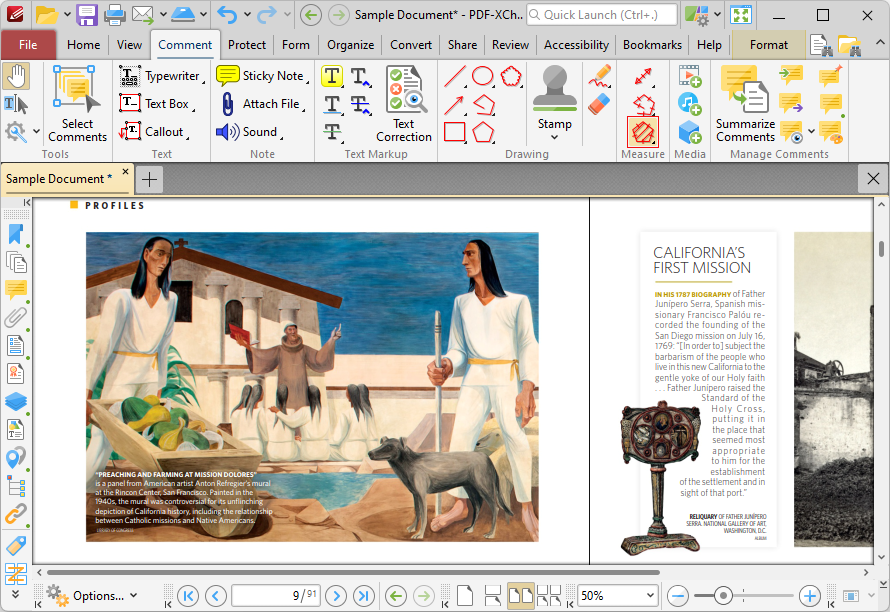Image resolution: width=890 pixels, height=612 pixels.
Task: Click the Zoom Out minus button
Action: tap(678, 596)
